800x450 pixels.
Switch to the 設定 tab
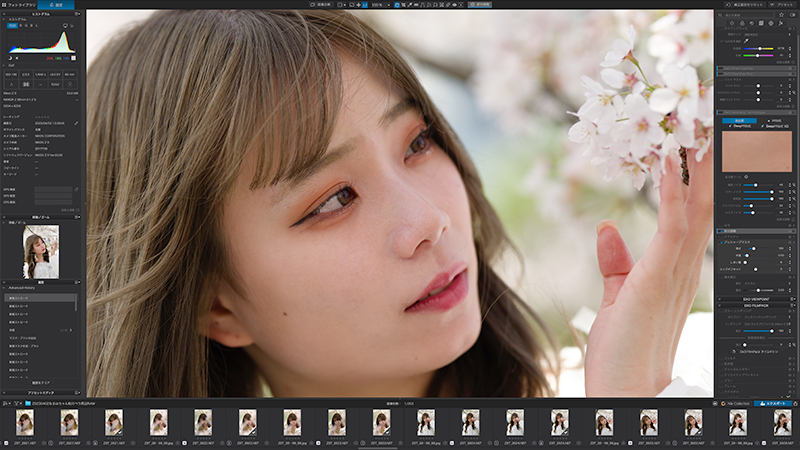tap(56, 5)
